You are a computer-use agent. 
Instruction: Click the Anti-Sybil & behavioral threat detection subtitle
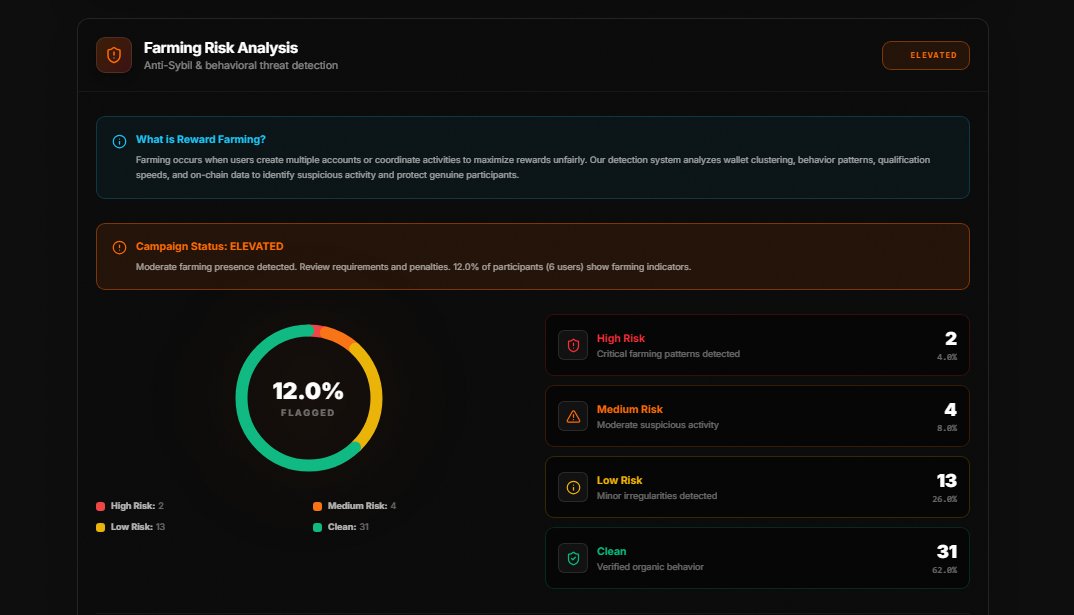[240, 65]
